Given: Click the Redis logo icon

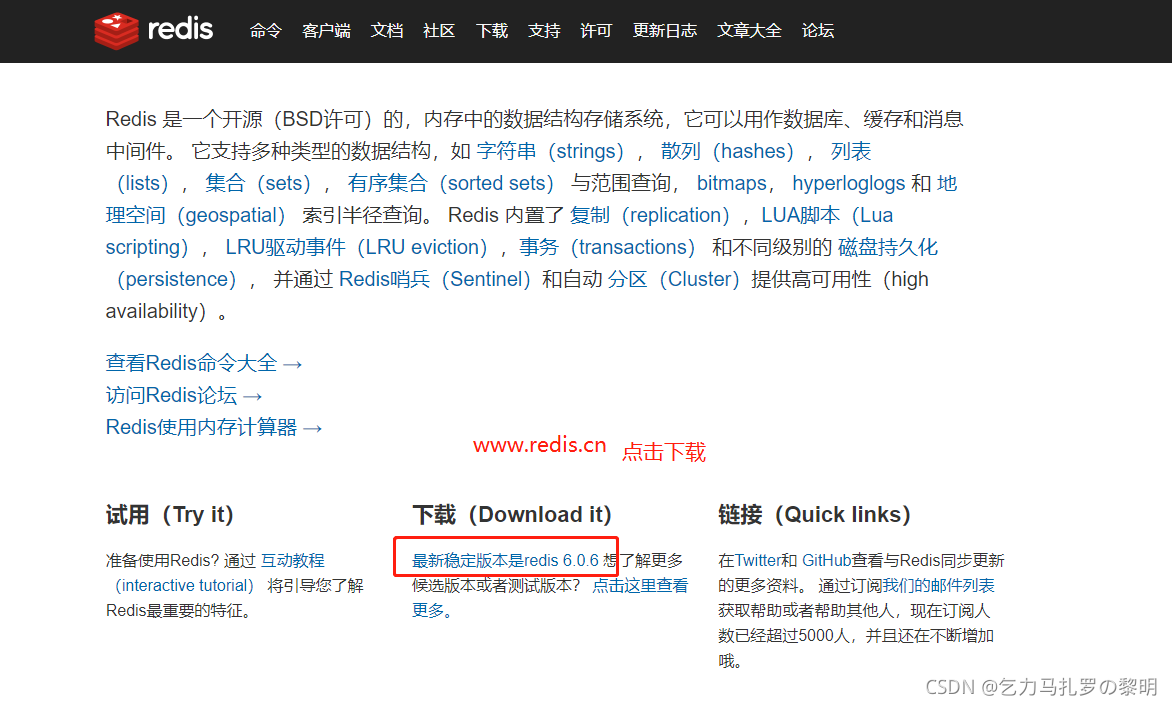Looking at the screenshot, I should pyautogui.click(x=116, y=31).
